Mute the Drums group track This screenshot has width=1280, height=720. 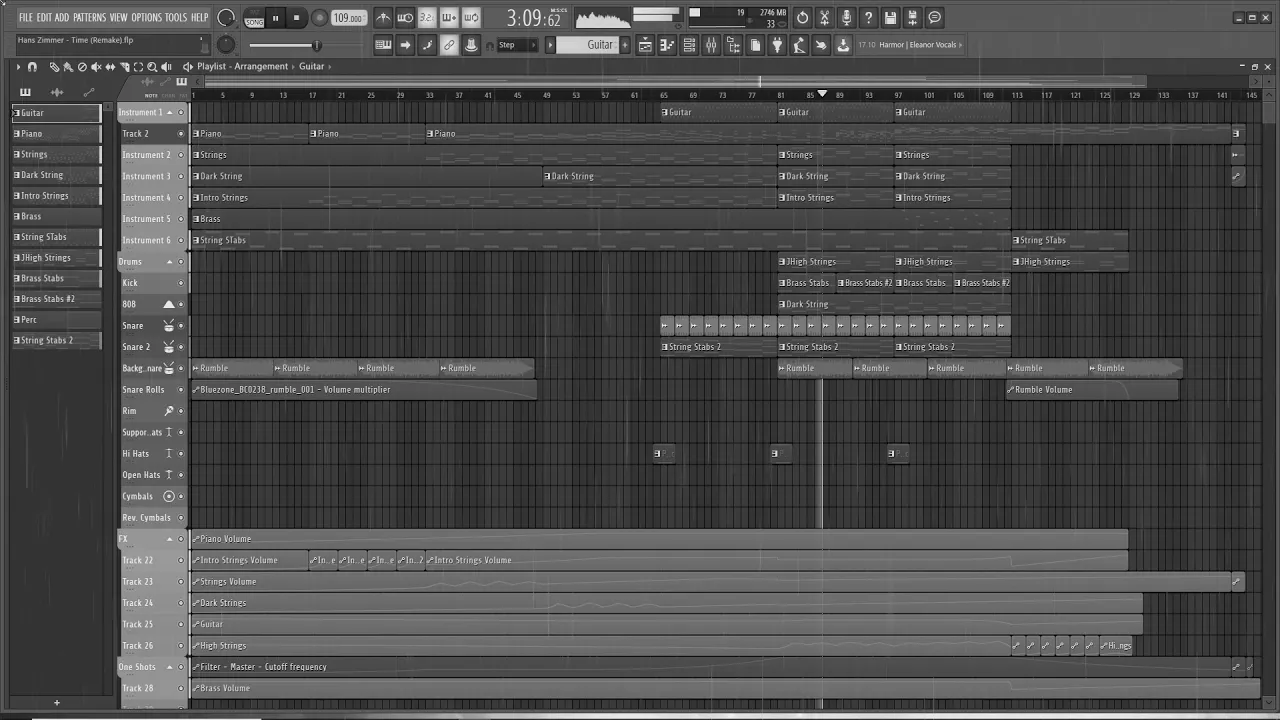pos(181,262)
